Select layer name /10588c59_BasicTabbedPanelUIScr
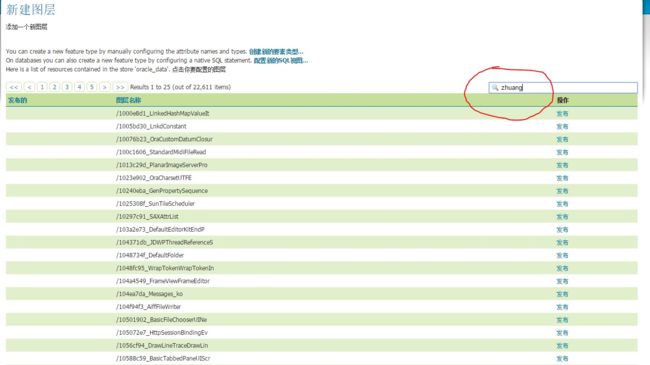The image size is (650, 365). [x=163, y=358]
